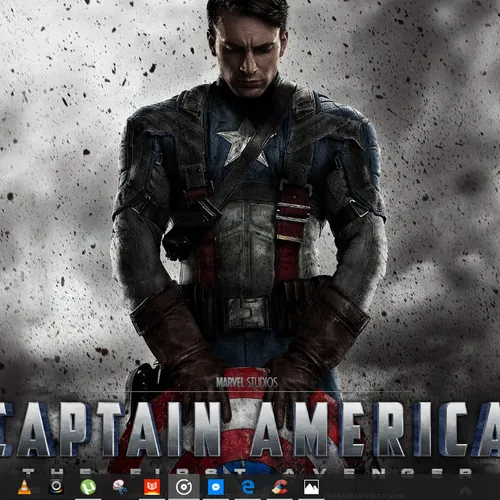Open the Photos app mountain icon

click(311, 487)
